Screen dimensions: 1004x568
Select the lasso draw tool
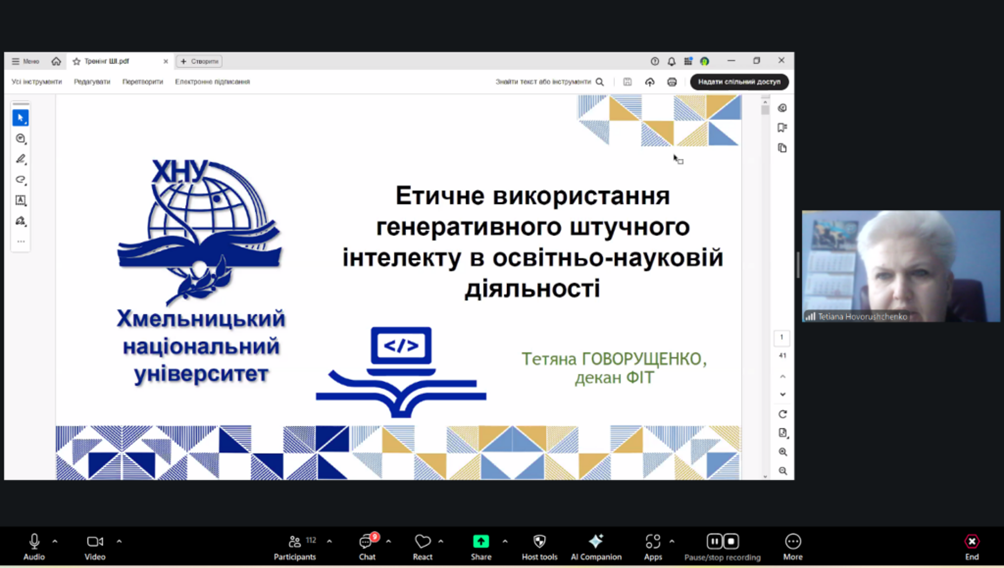pyautogui.click(x=20, y=180)
